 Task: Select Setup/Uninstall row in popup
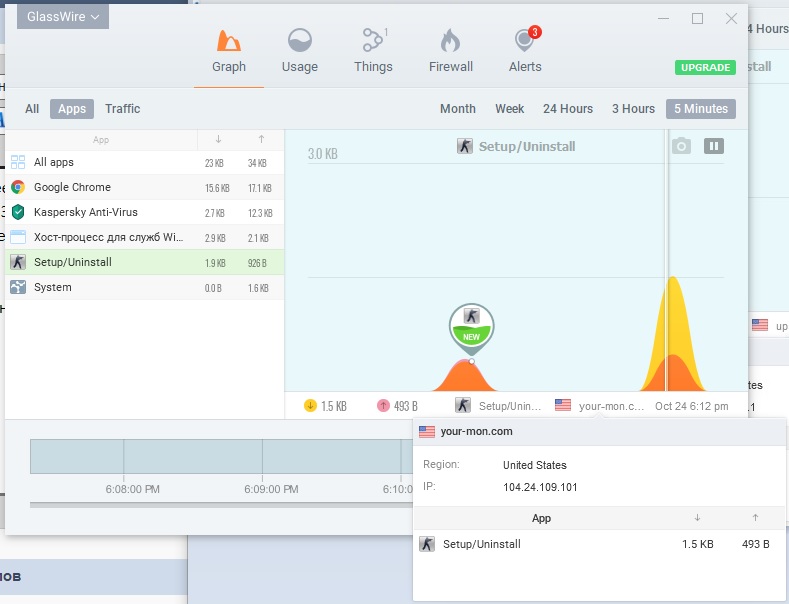pos(599,544)
